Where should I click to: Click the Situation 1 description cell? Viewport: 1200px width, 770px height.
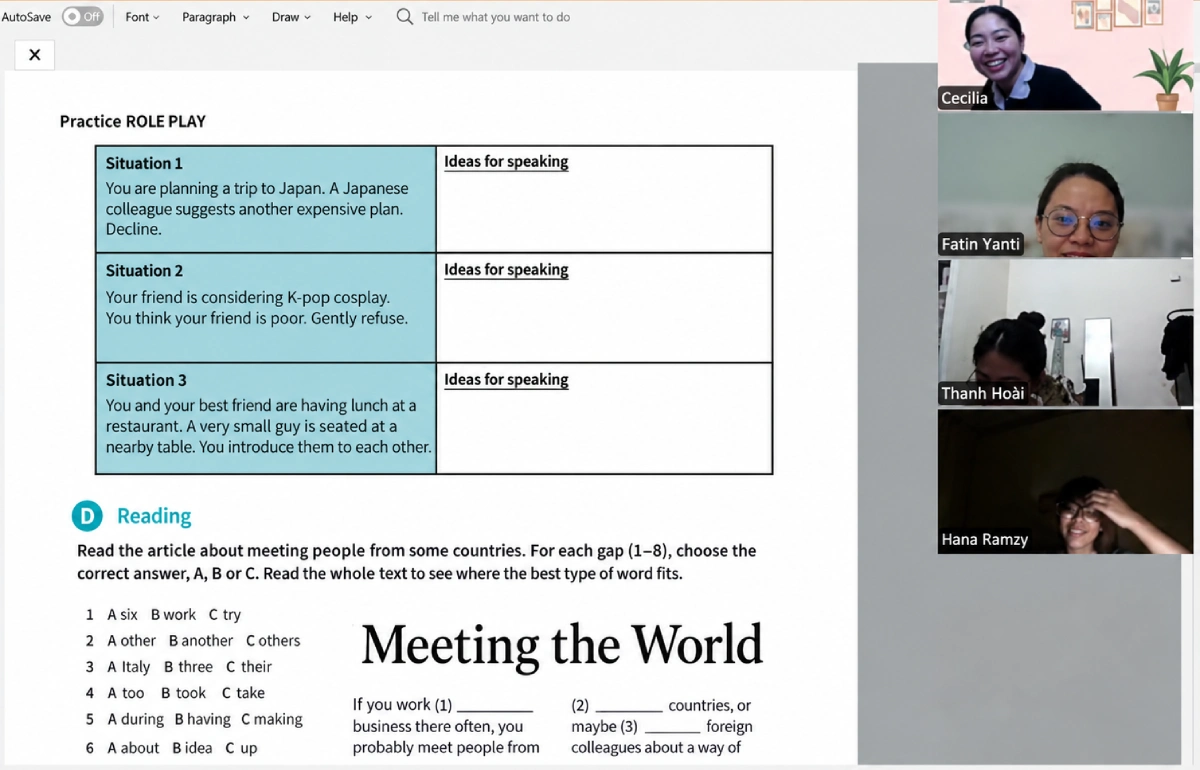(x=266, y=199)
